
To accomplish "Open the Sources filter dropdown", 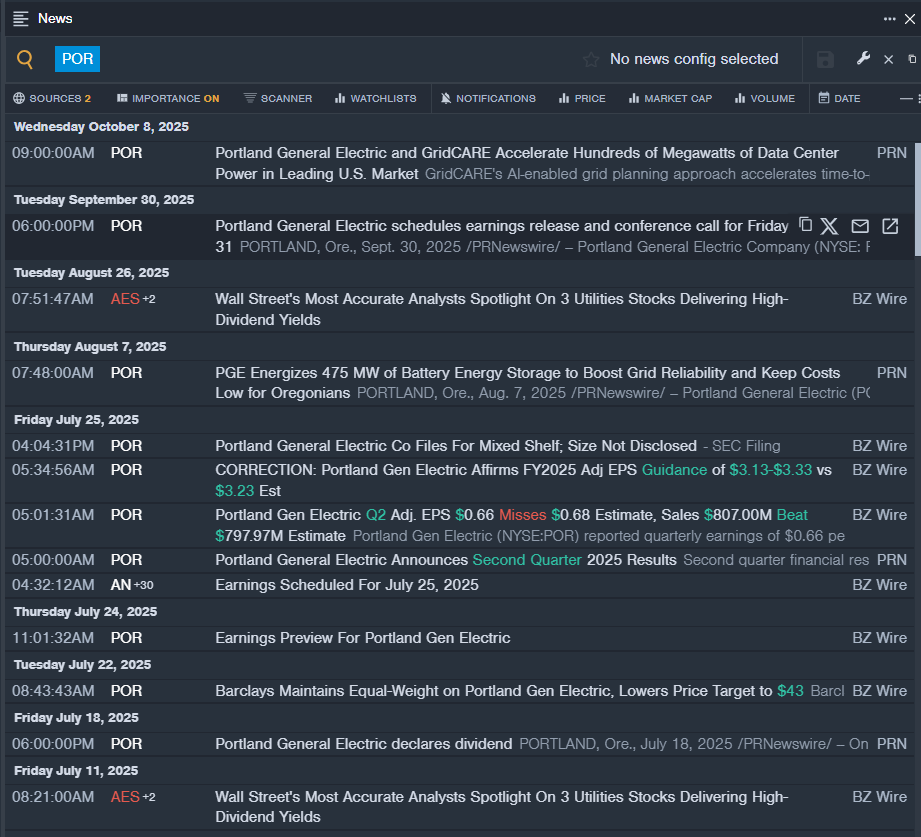I will (x=52, y=98).
